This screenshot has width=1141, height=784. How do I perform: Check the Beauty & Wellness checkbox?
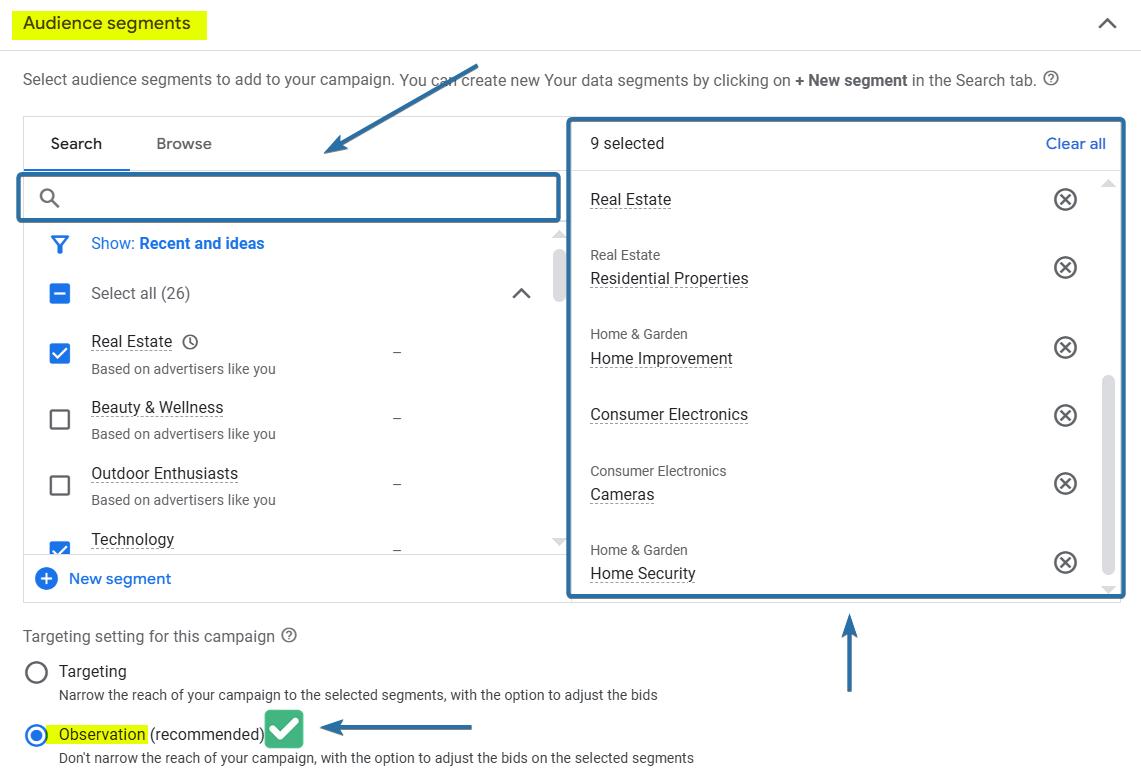click(x=60, y=419)
